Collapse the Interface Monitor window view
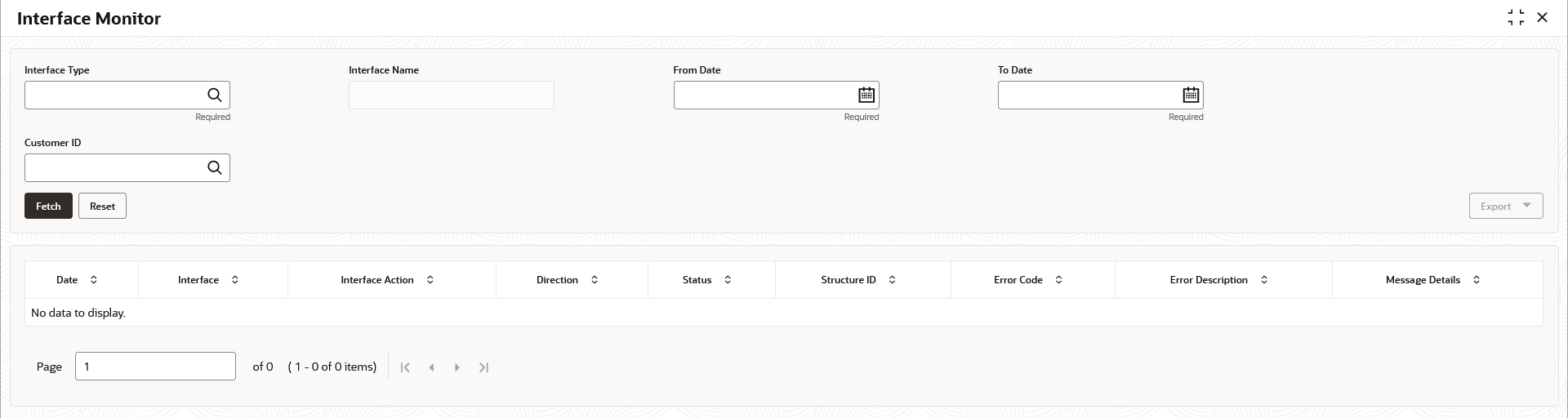This screenshot has height=418, width=1568. (1516, 18)
